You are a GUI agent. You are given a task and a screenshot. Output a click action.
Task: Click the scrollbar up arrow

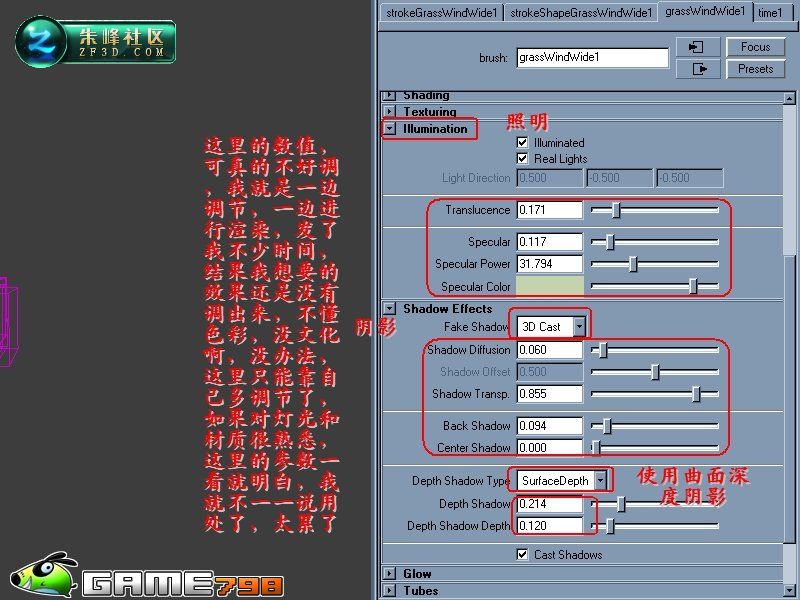(x=789, y=98)
